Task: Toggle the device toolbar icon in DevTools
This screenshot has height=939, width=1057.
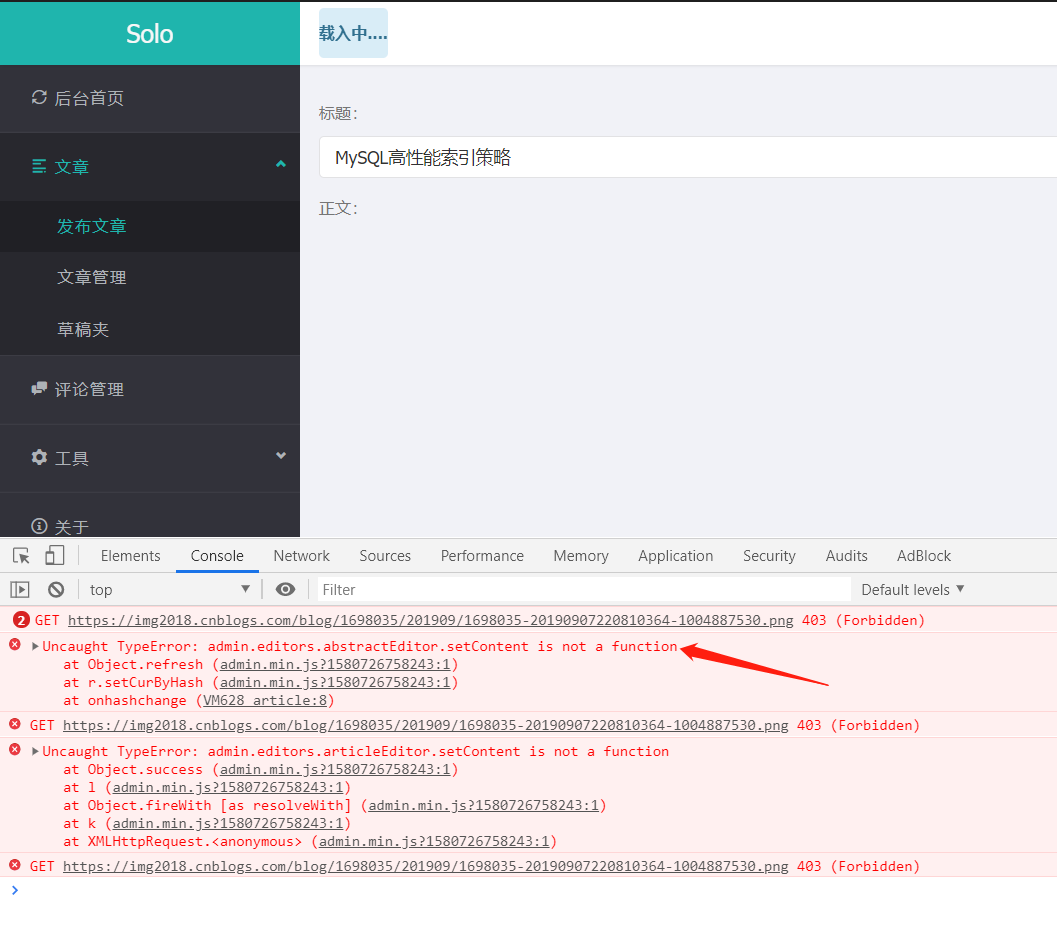Action: 55,555
